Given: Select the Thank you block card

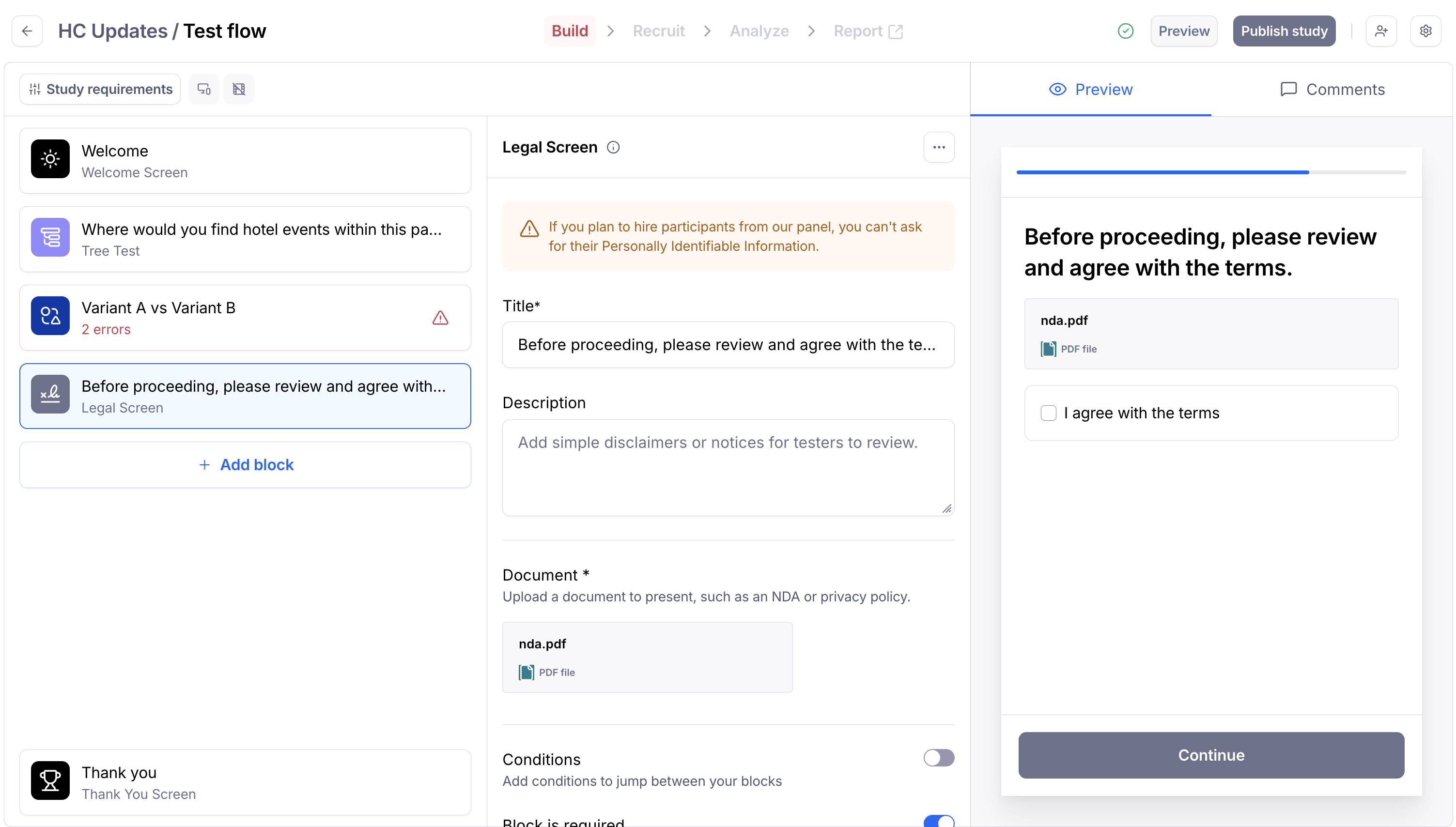Looking at the screenshot, I should 245,782.
